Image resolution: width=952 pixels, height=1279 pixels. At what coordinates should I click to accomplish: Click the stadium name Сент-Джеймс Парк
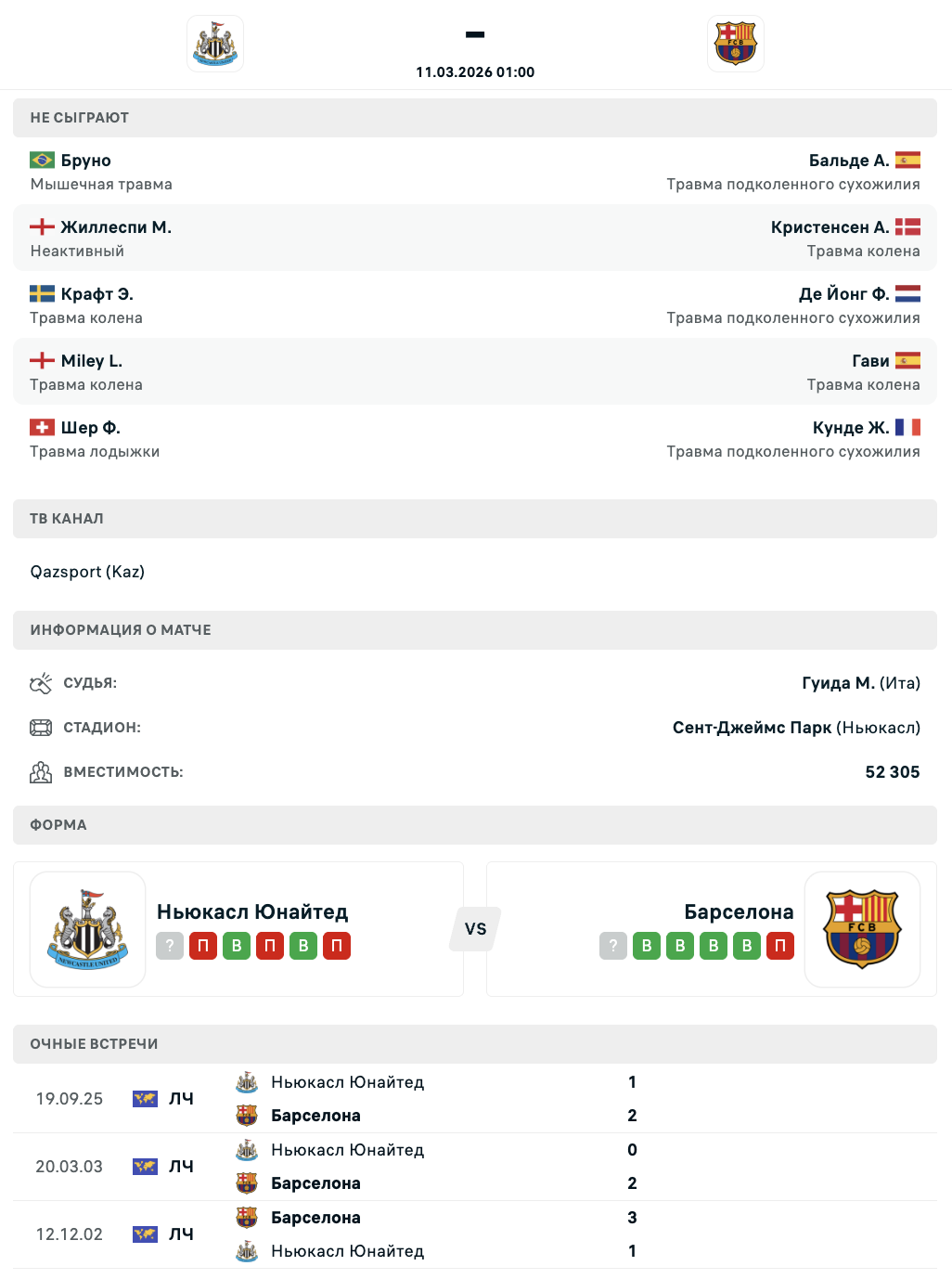click(x=752, y=728)
